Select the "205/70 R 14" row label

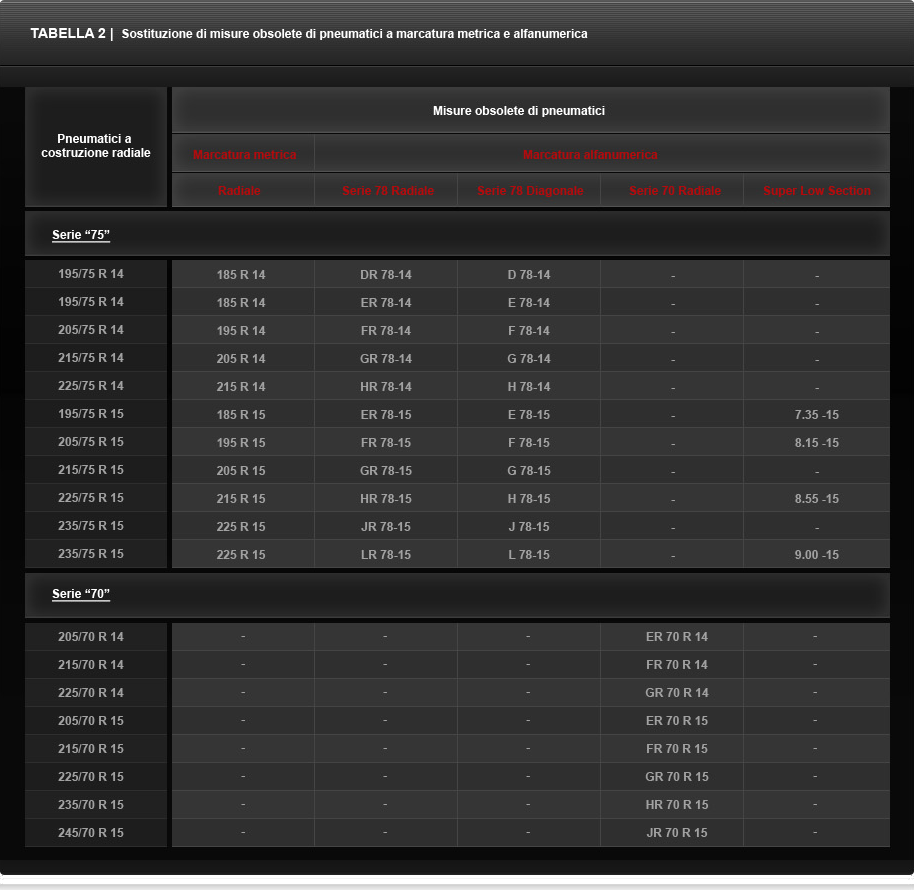(x=91, y=636)
